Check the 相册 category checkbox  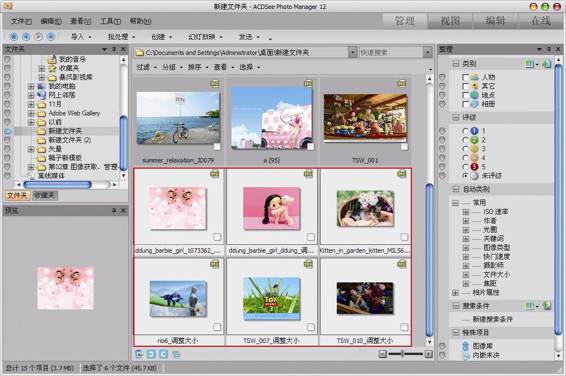[x=465, y=104]
